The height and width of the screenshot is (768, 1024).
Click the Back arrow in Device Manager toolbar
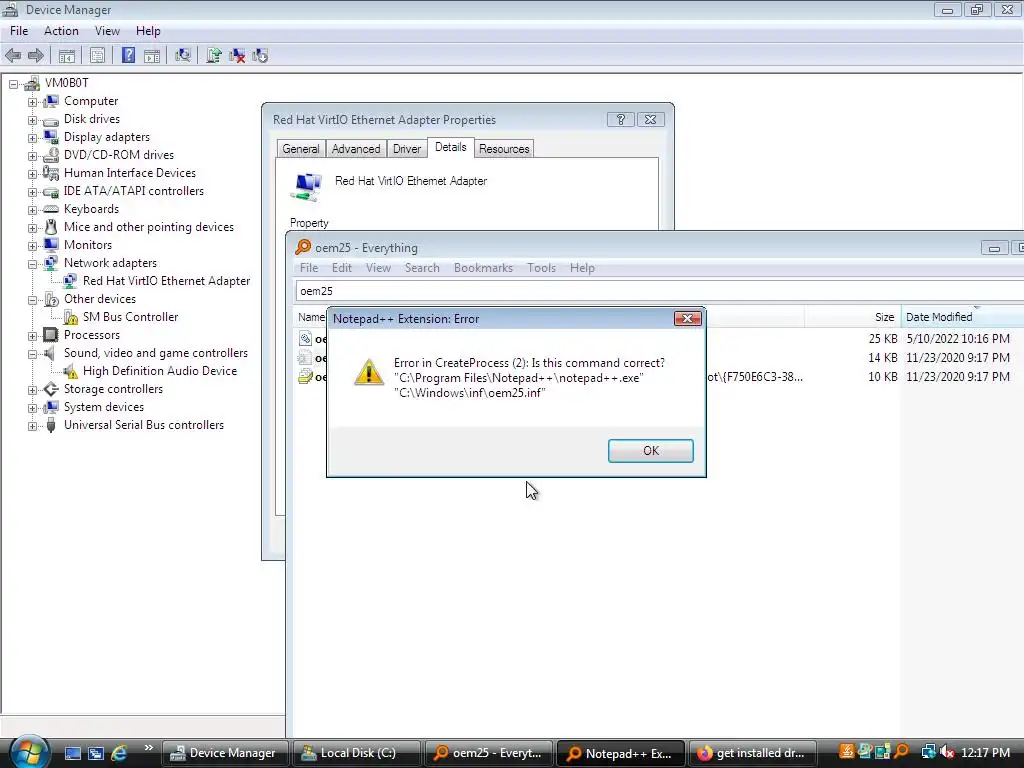click(13, 56)
